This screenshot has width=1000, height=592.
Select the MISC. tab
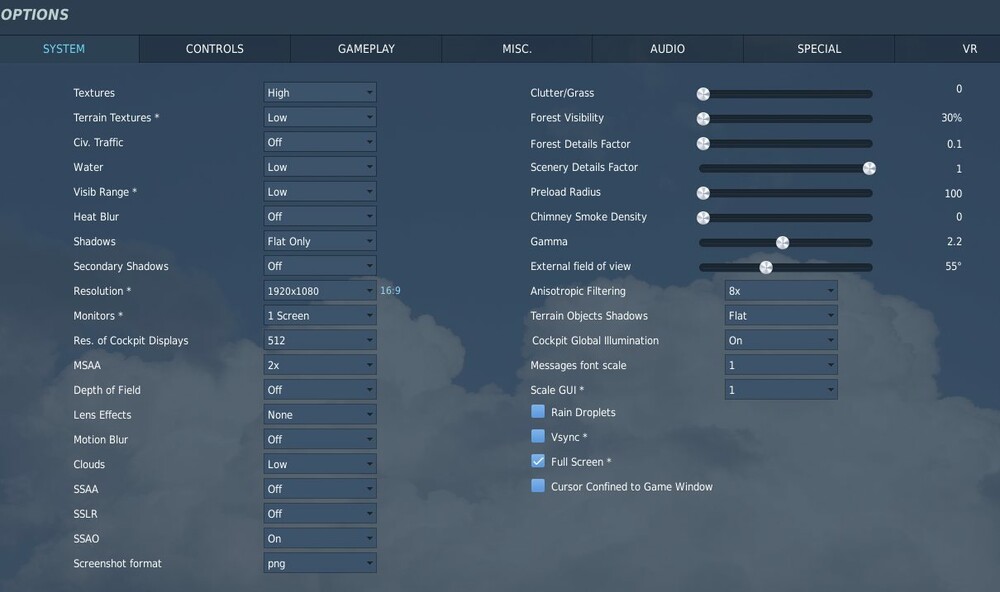(517, 49)
